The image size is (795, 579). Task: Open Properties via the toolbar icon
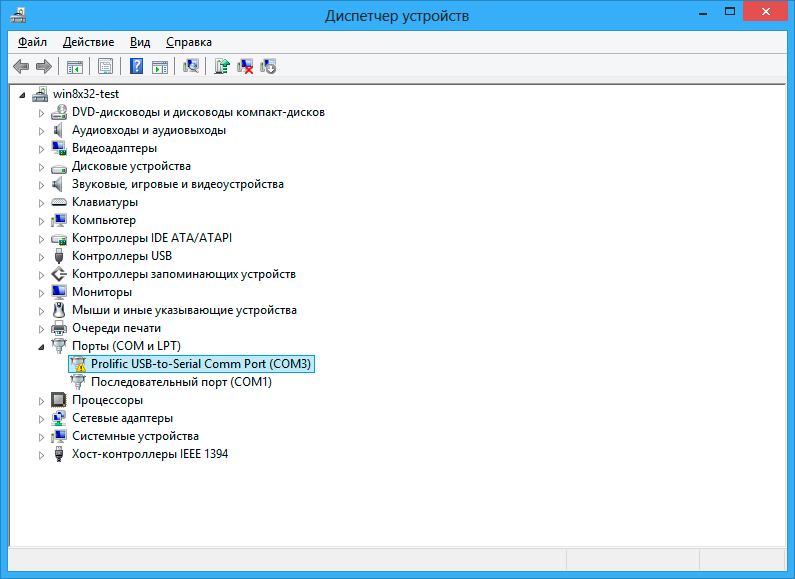pyautogui.click(x=105, y=66)
